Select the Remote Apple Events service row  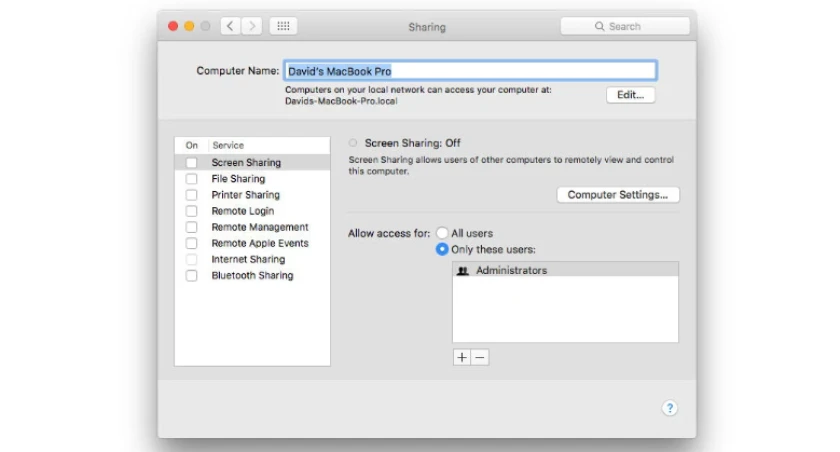[x=252, y=243]
